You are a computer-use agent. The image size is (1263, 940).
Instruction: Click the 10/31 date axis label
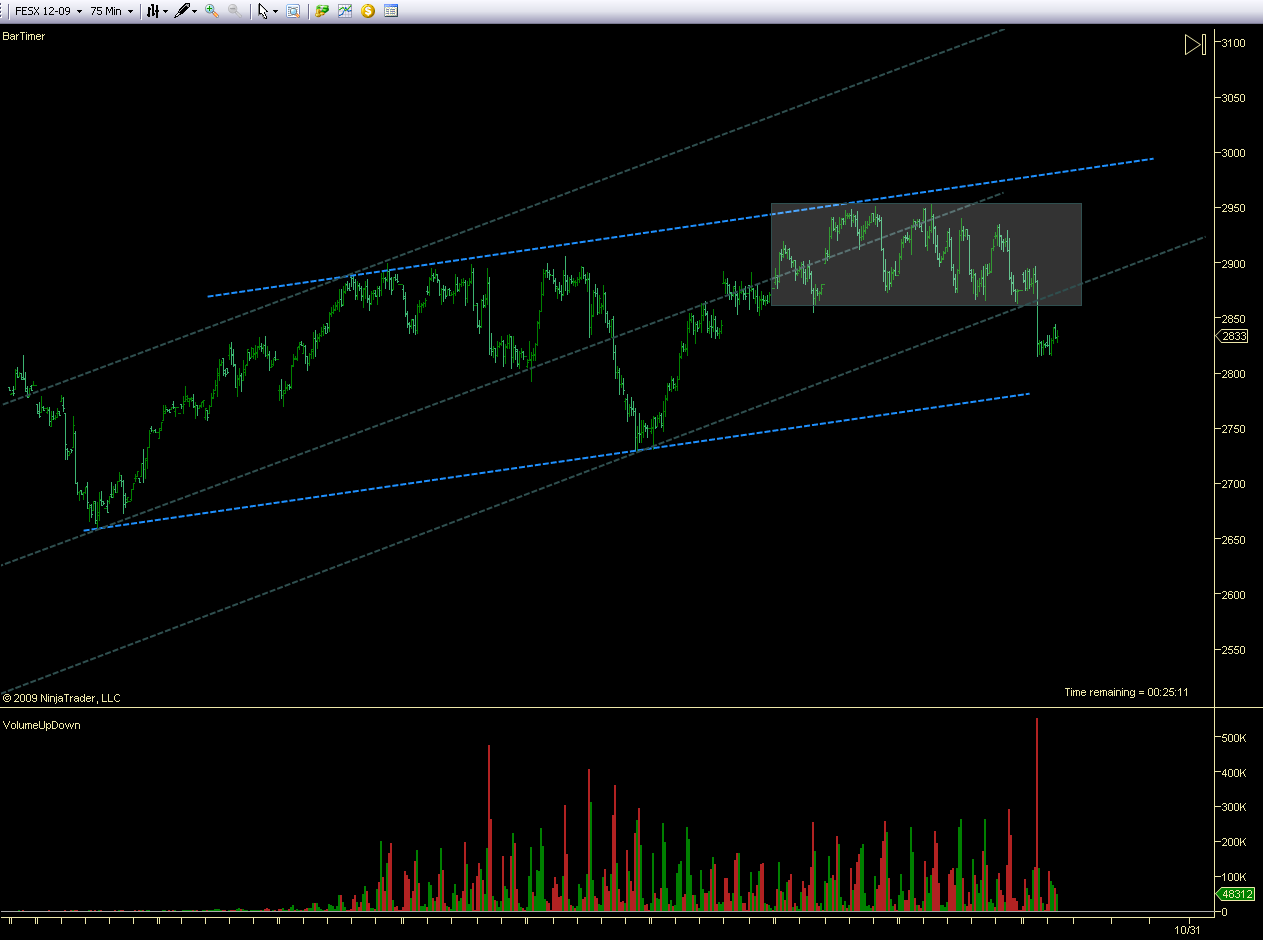(x=1188, y=930)
